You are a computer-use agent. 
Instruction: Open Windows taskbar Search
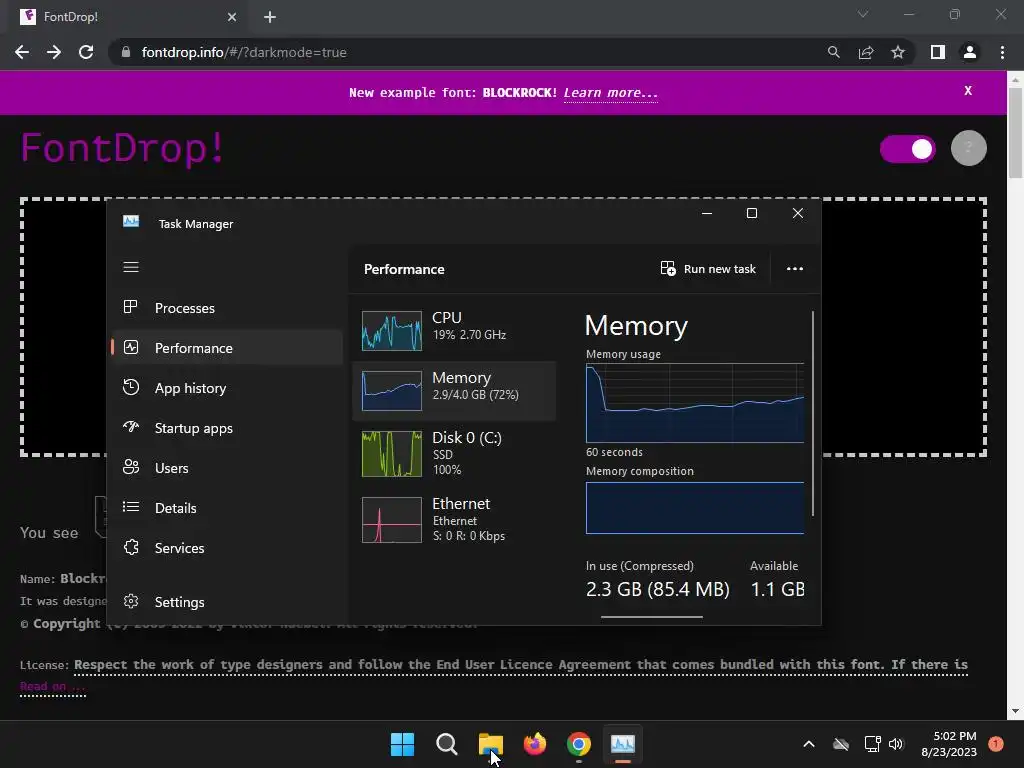[x=447, y=744]
